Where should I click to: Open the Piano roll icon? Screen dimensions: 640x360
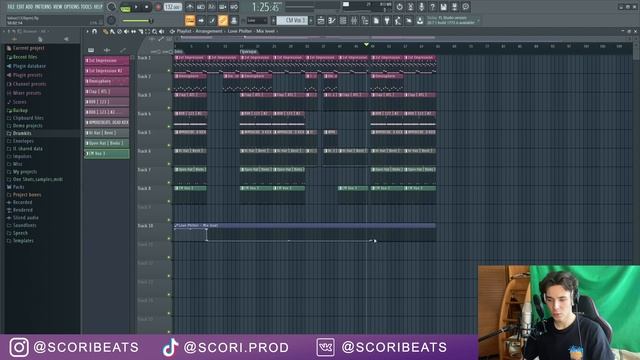[x=332, y=20]
